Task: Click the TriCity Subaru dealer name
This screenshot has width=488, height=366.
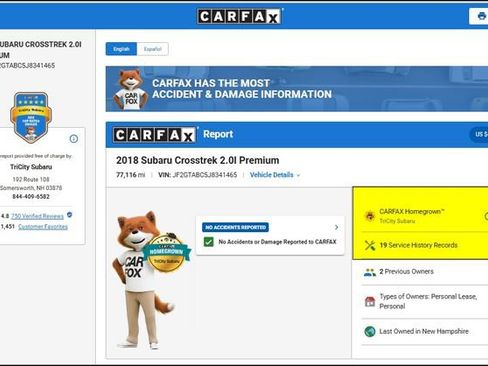Action: pos(31,167)
